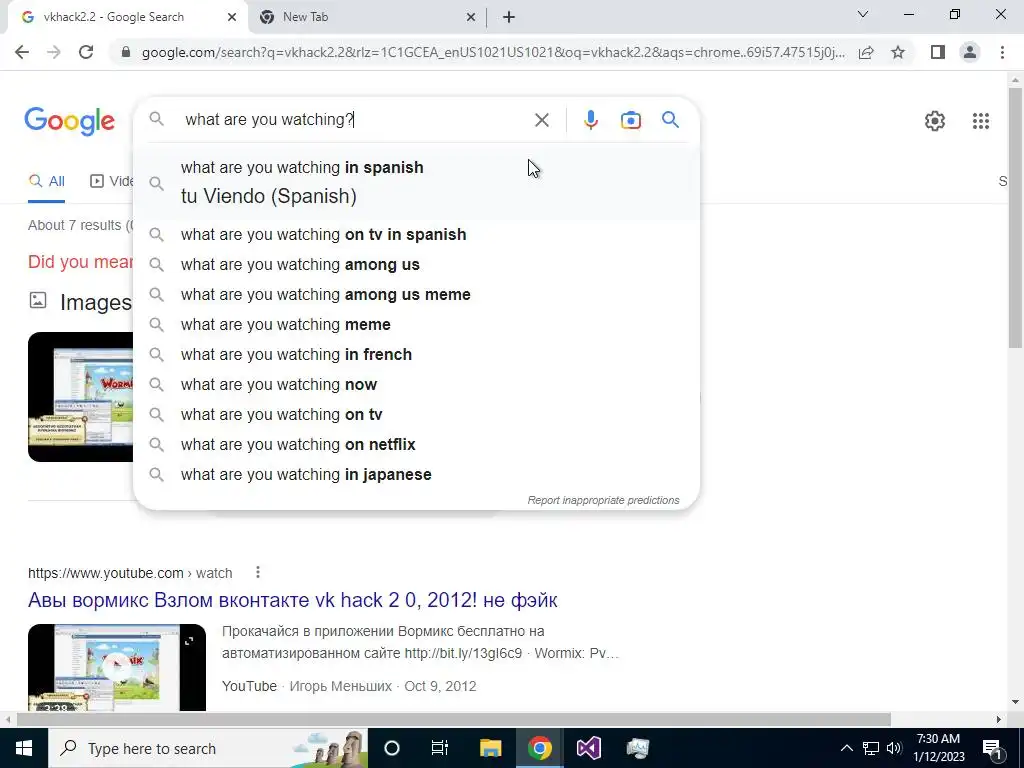Open the Russian-titled vk hack YouTube result
The image size is (1024, 768).
pyautogui.click(x=293, y=600)
